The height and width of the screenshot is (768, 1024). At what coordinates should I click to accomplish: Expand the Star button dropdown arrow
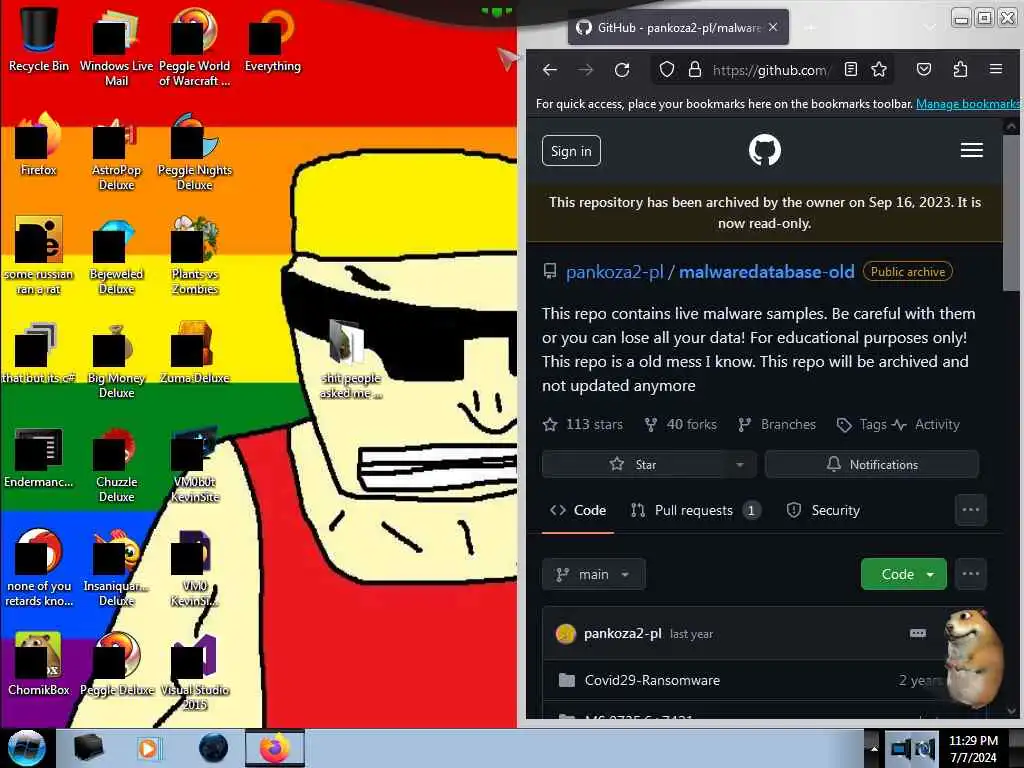point(740,464)
